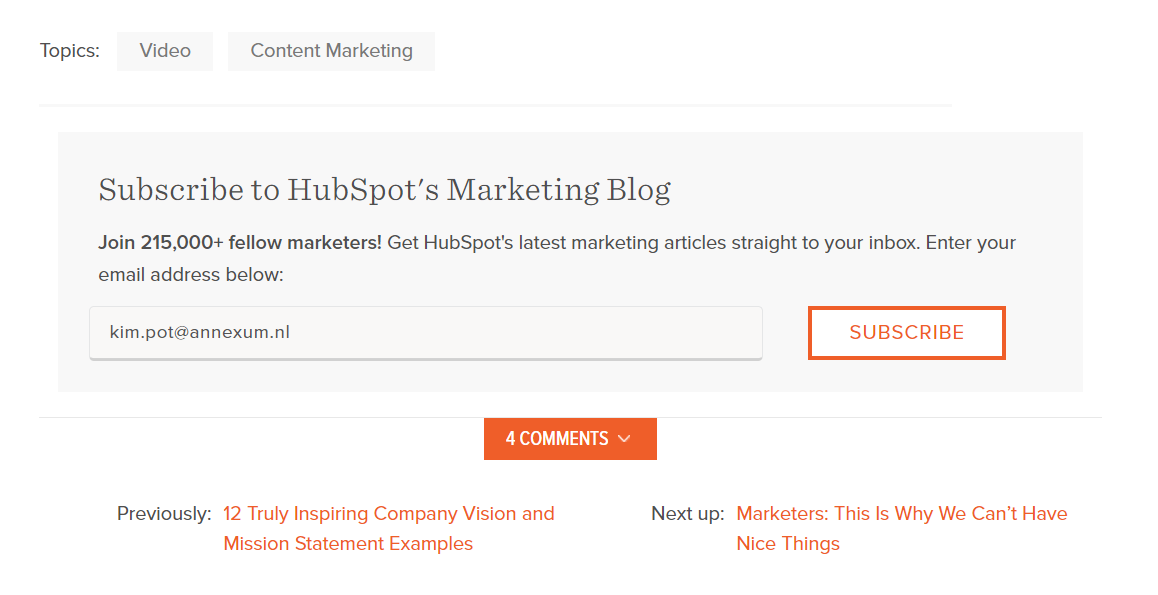Click the 'Previously:' label
1158x595 pixels.
coord(164,514)
